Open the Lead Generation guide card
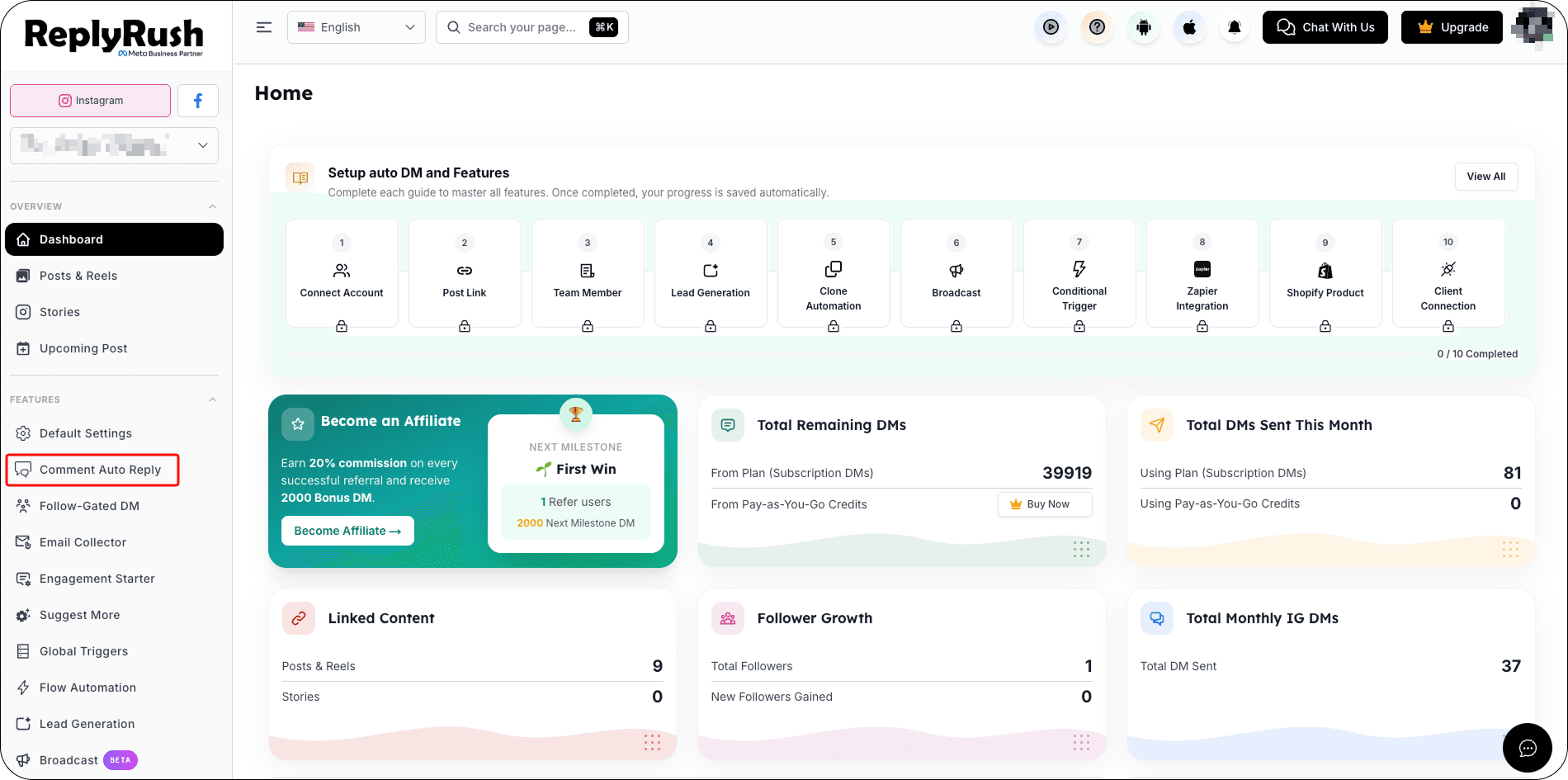 [x=711, y=273]
